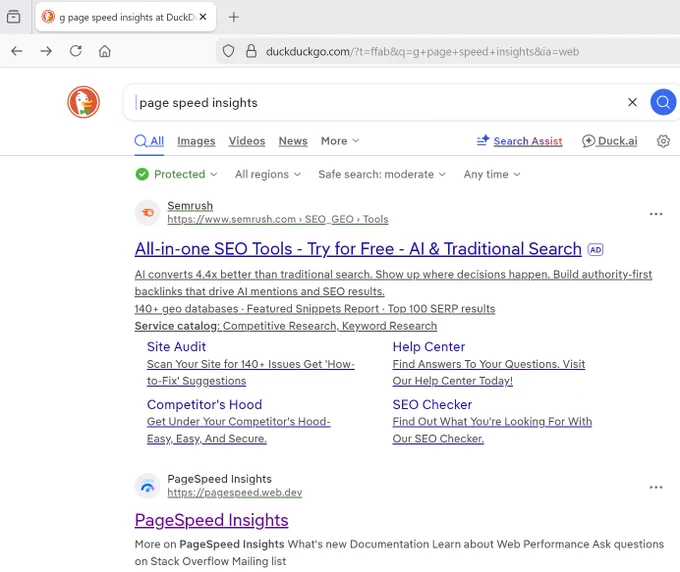Open the Competitor's Hood sitelink
This screenshot has height=572, width=680.
204,404
